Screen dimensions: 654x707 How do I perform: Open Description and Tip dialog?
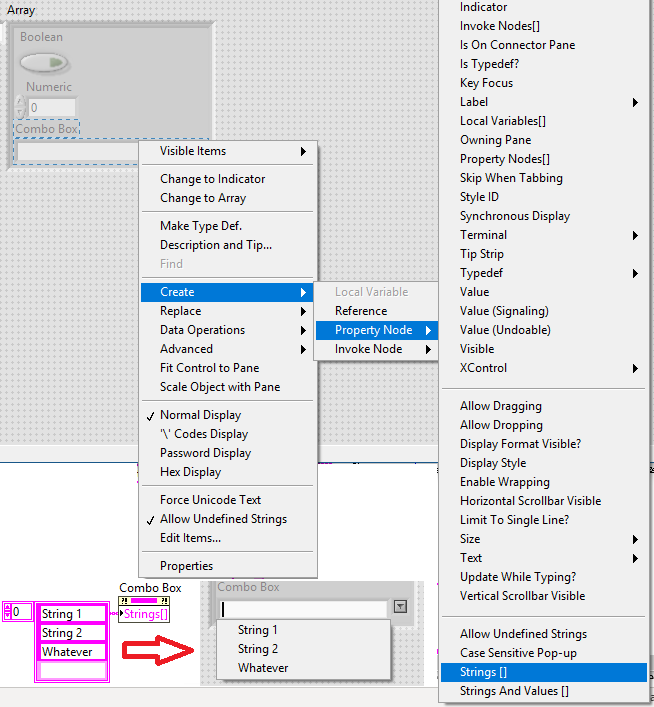[227, 245]
